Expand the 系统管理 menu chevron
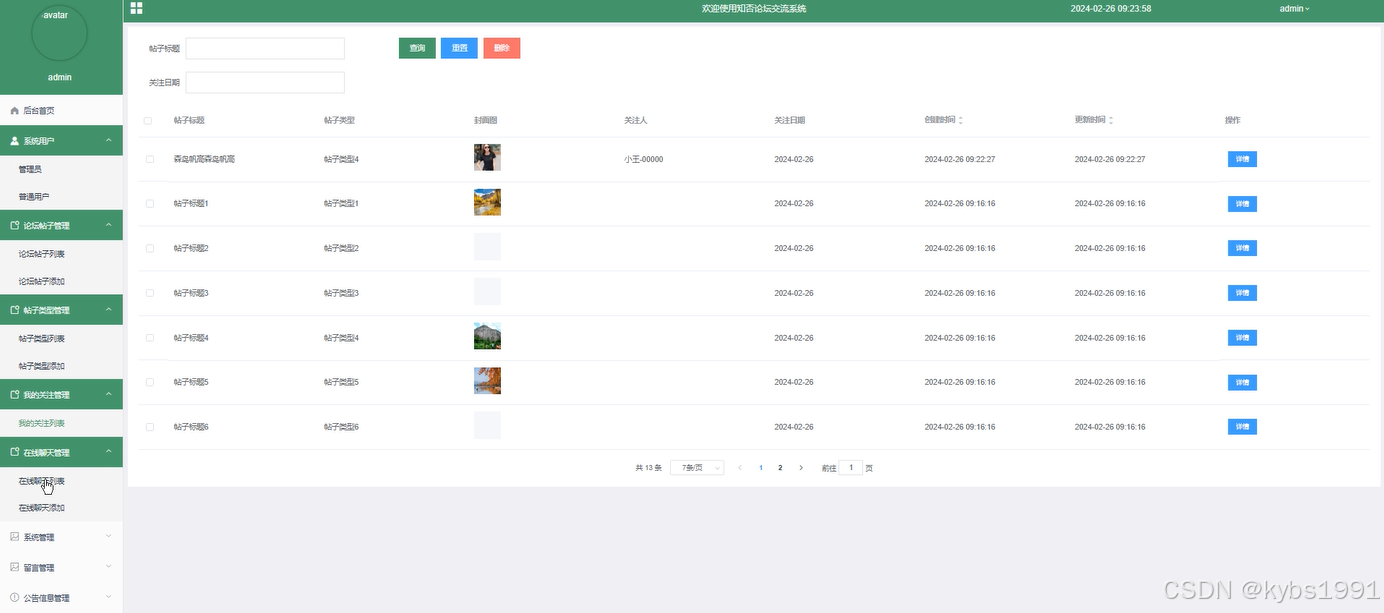The height and width of the screenshot is (613, 1384). (x=109, y=536)
